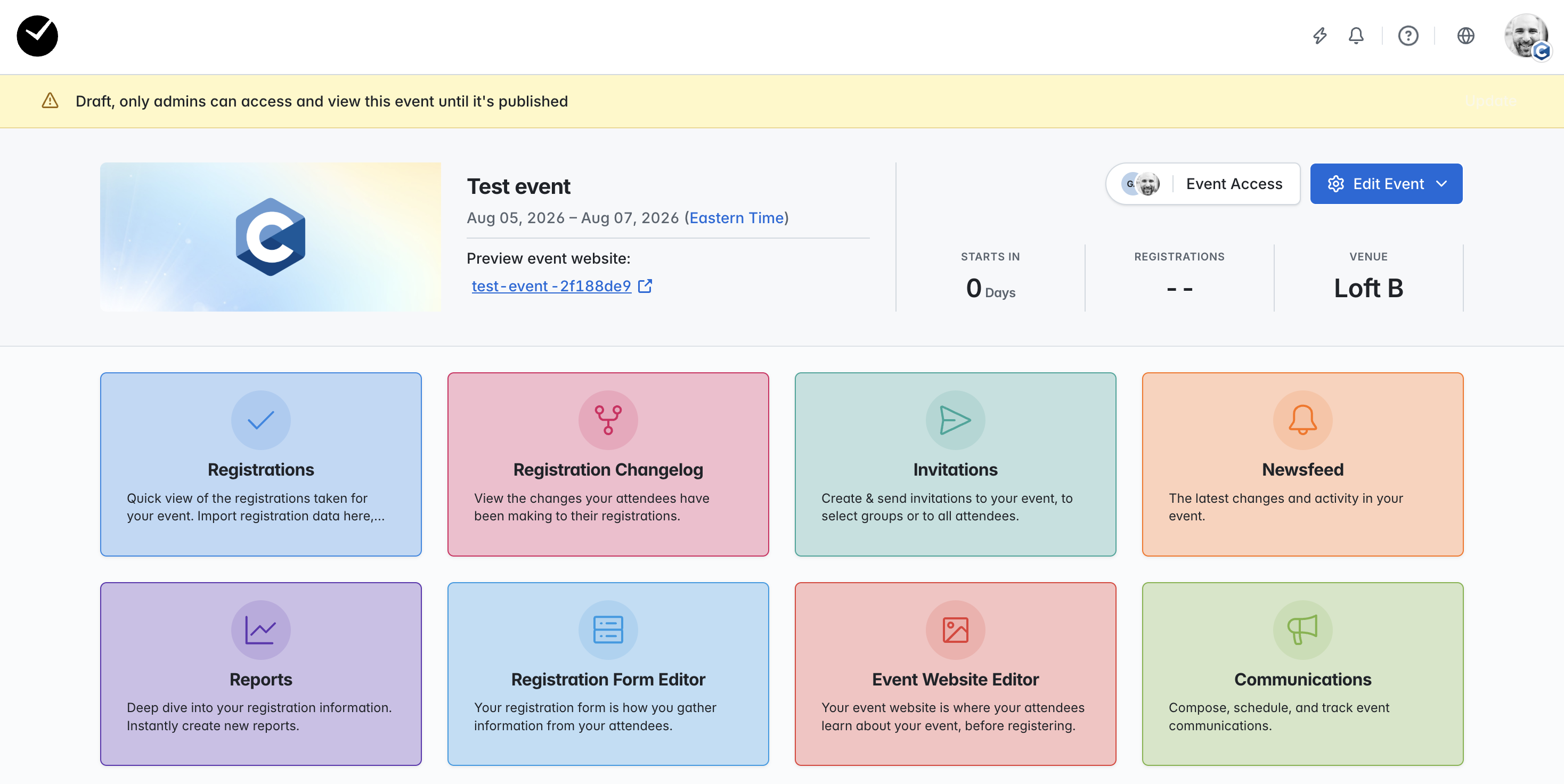Click the Reports chart icon
Viewport: 1564px width, 784px height.
(x=261, y=630)
